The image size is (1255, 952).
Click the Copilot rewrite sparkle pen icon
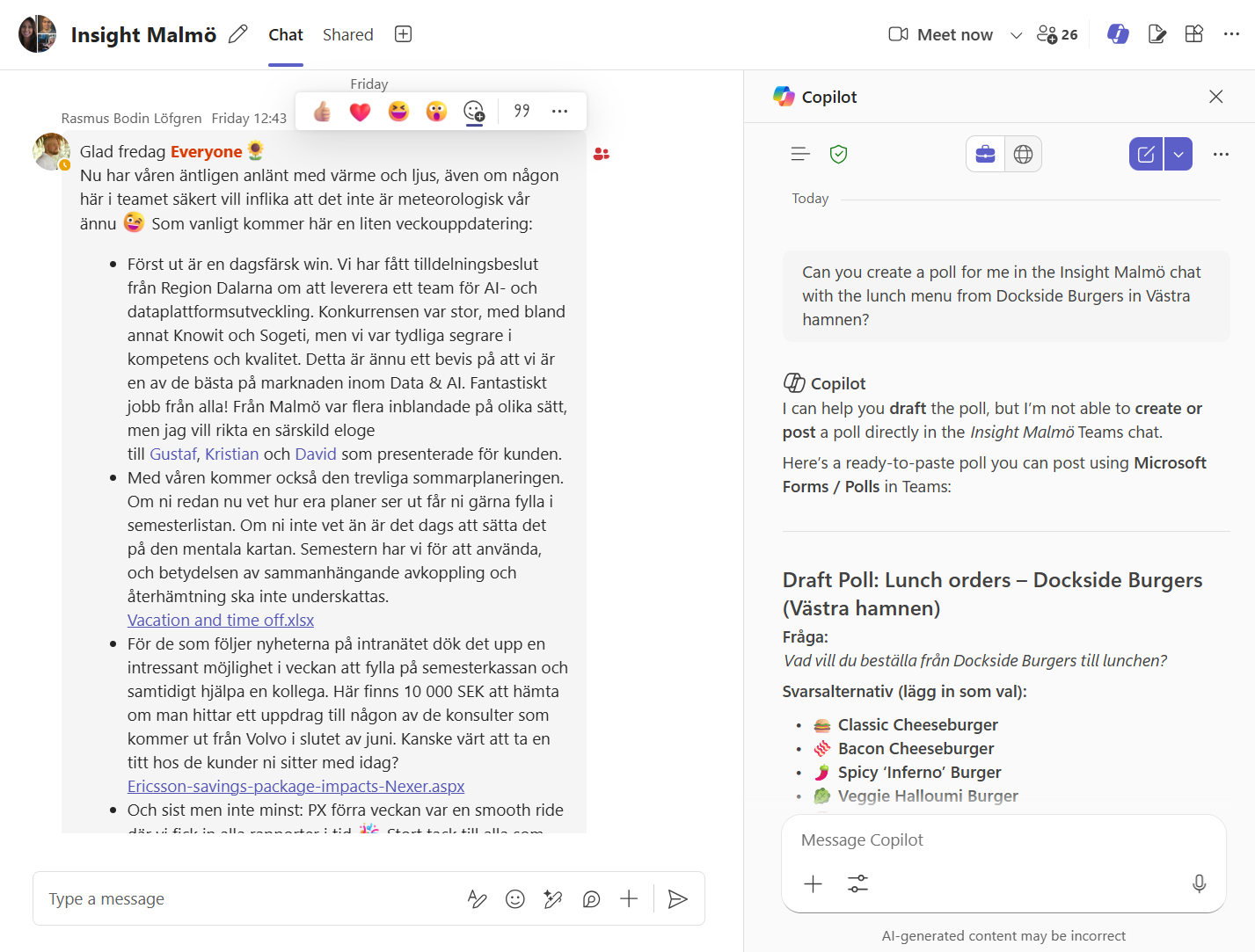point(553,898)
